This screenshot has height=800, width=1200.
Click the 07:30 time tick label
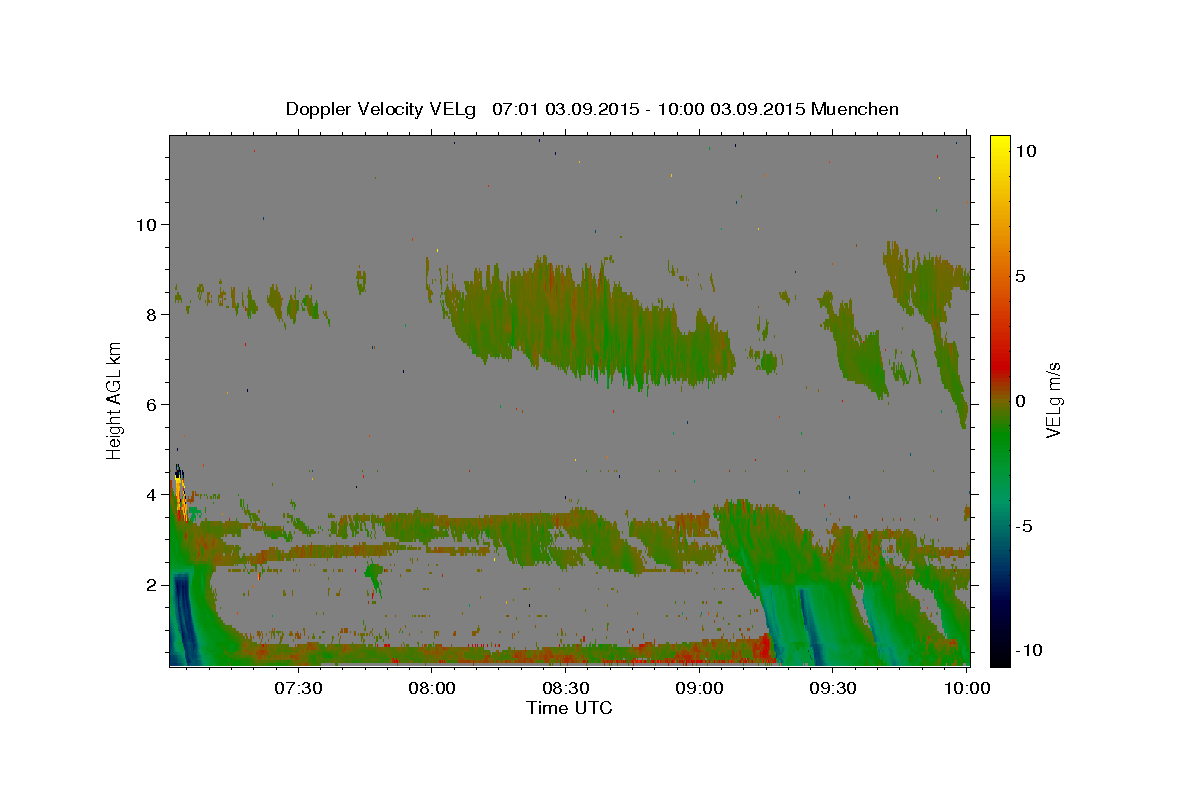tap(299, 688)
